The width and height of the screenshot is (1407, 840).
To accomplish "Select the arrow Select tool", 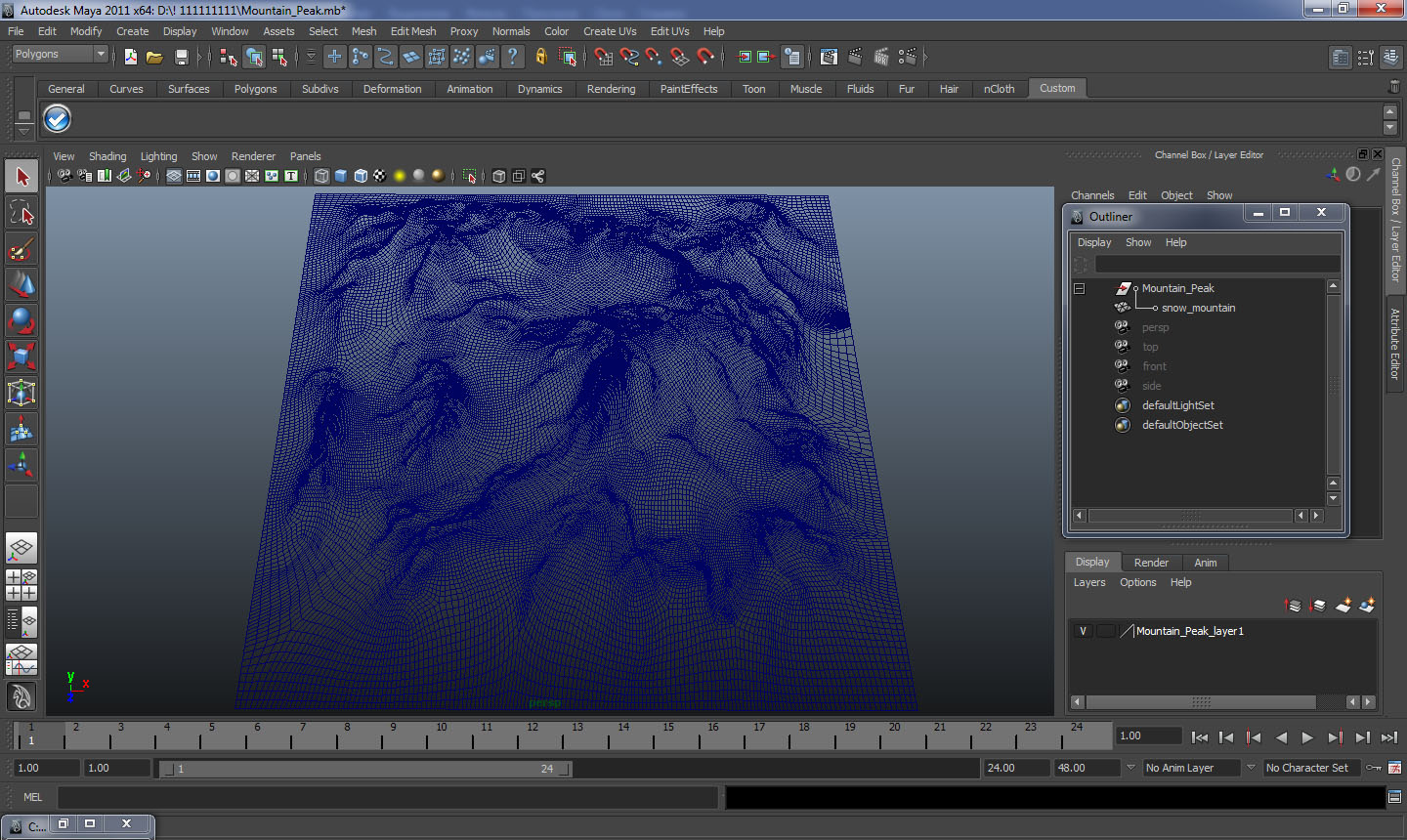I will pos(21,177).
